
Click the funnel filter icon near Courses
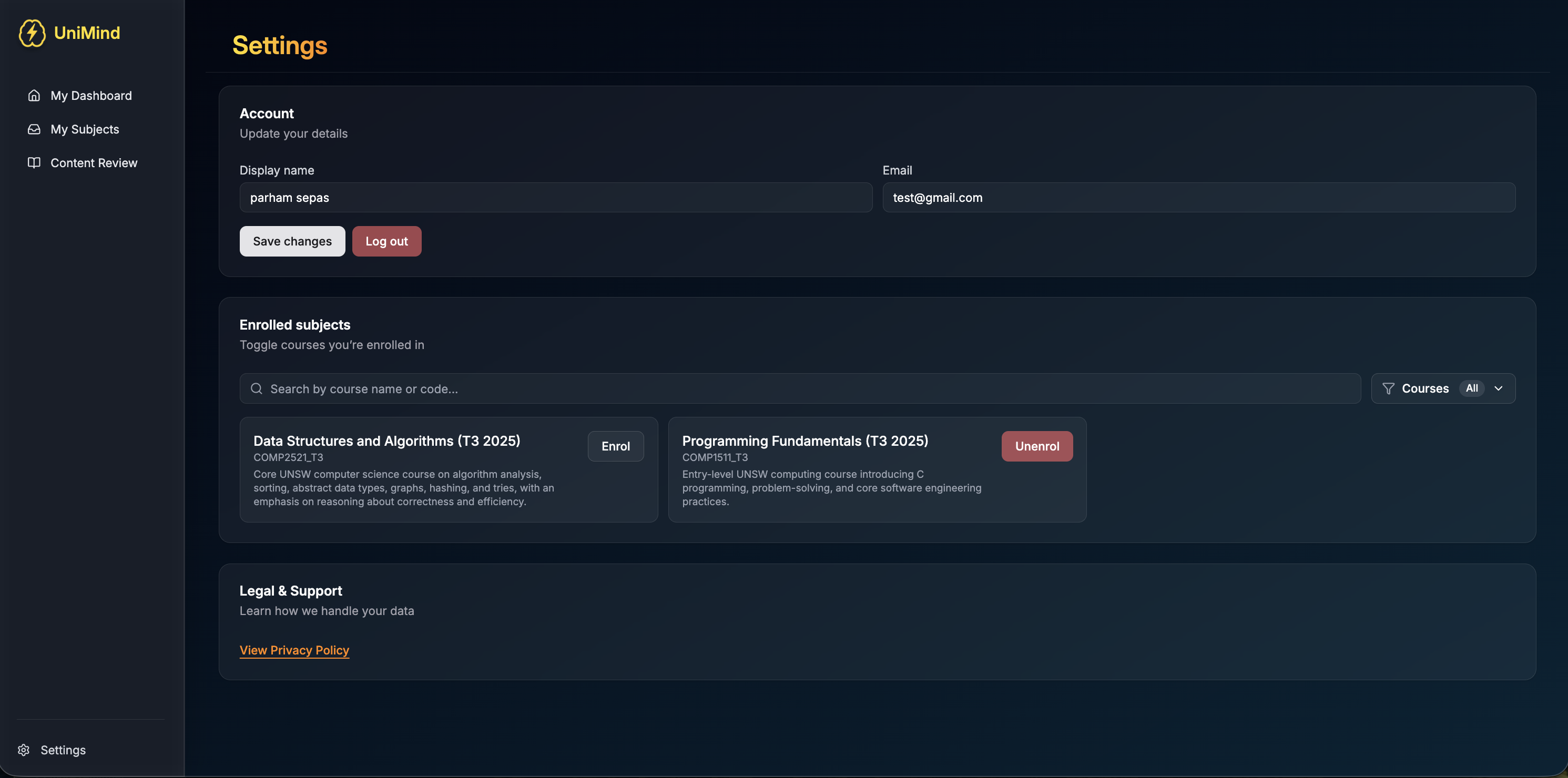tap(1388, 388)
